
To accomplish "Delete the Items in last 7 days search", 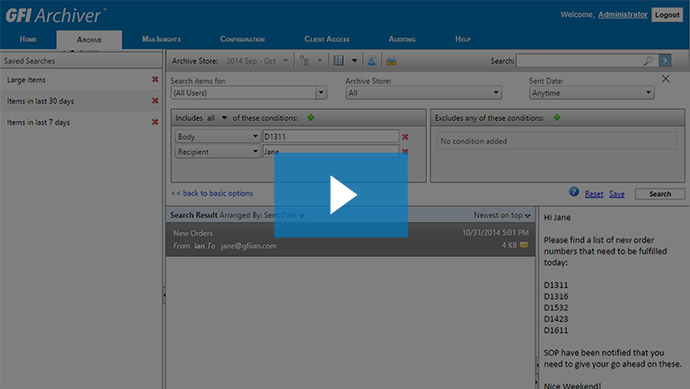I will [x=155, y=122].
